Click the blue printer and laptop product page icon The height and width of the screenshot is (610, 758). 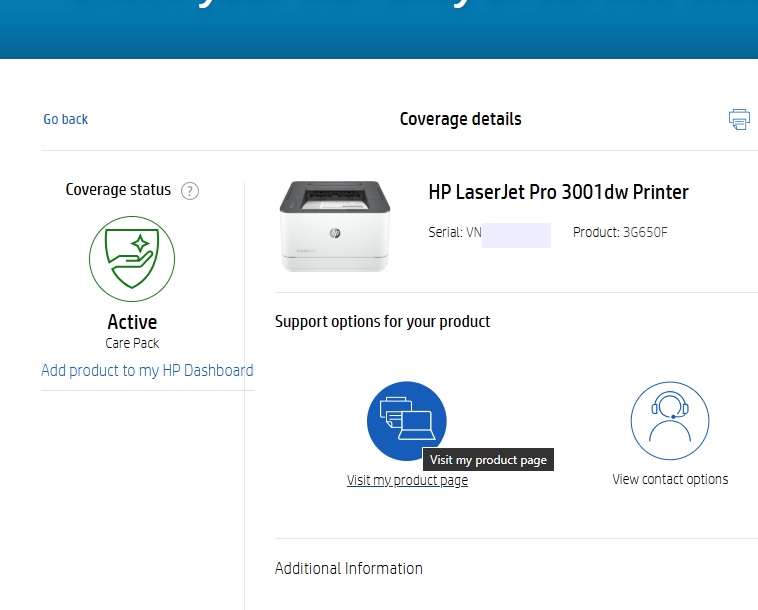pos(407,421)
